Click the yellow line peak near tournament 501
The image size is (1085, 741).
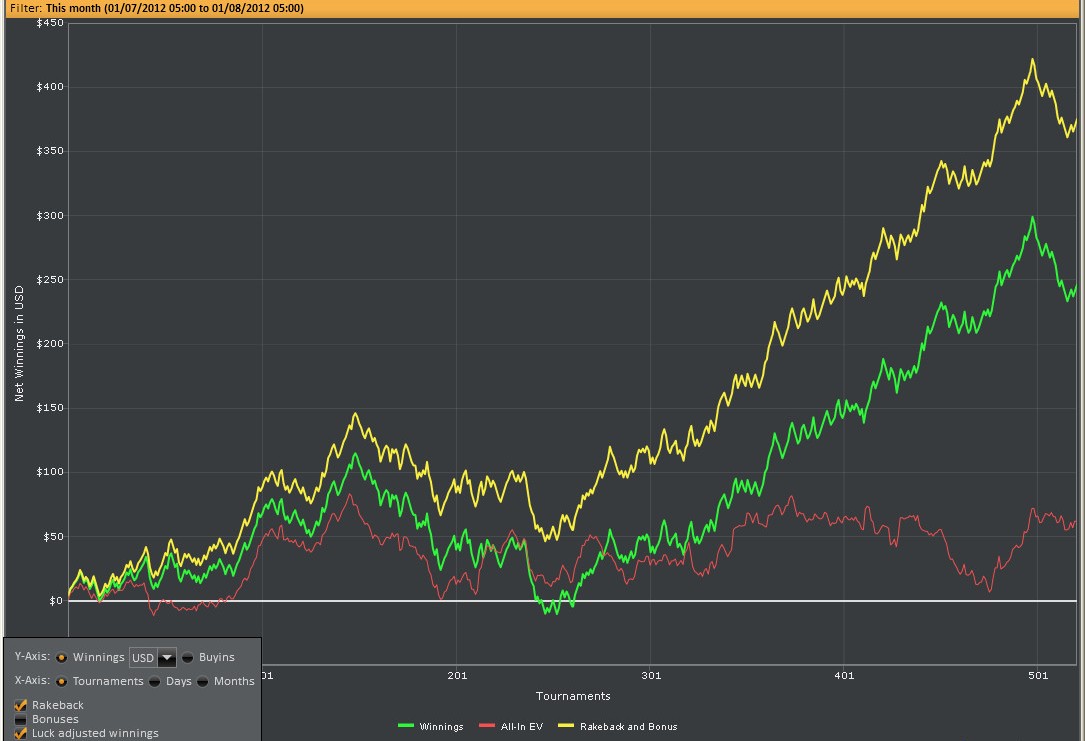[1032, 60]
